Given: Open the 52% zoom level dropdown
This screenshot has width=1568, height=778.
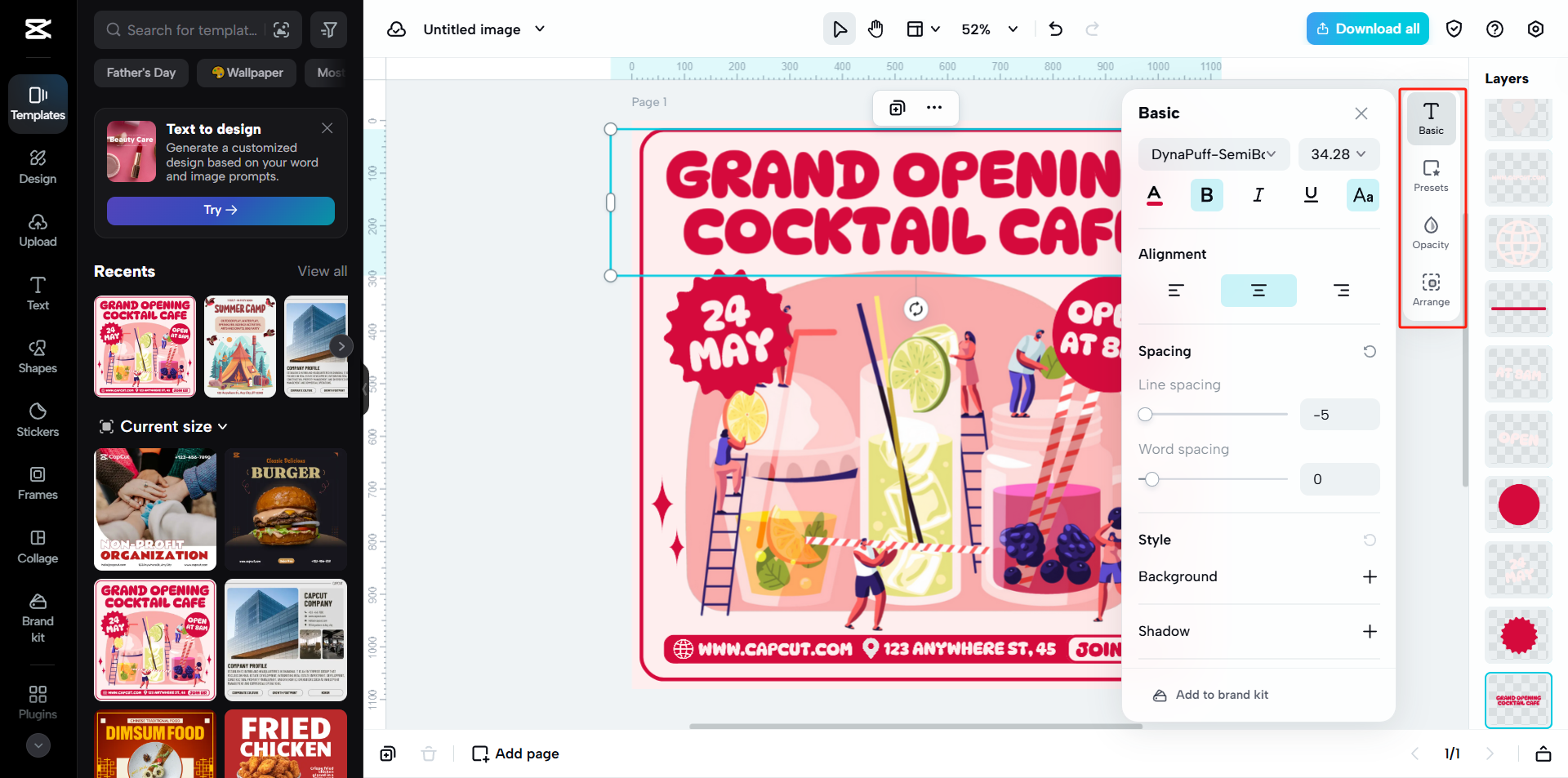Looking at the screenshot, I should tap(988, 29).
